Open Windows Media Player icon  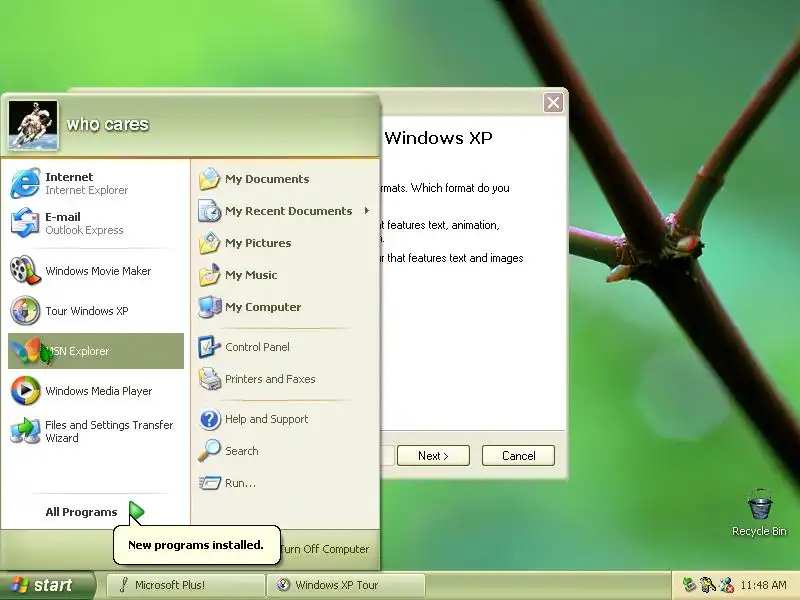(25, 391)
